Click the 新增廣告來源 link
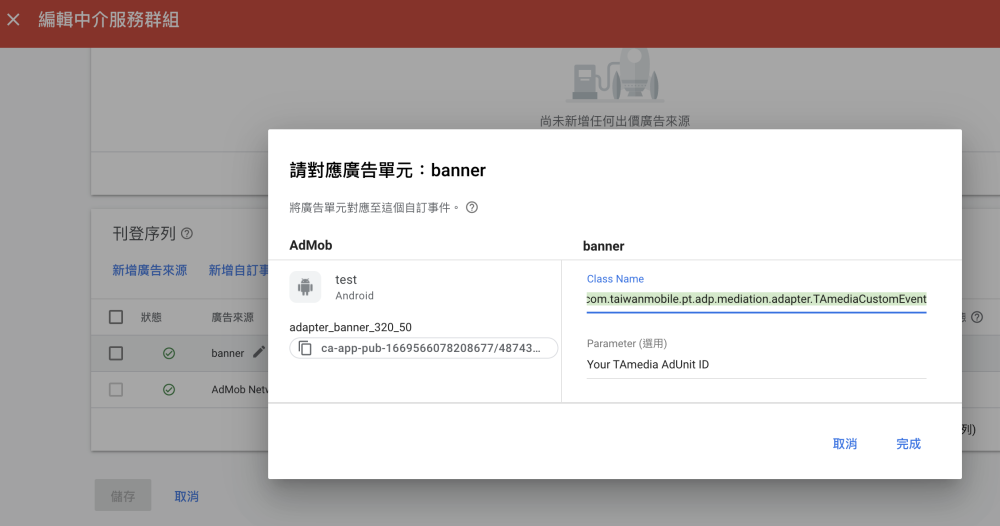This screenshot has height=526, width=1000. [x=150, y=270]
